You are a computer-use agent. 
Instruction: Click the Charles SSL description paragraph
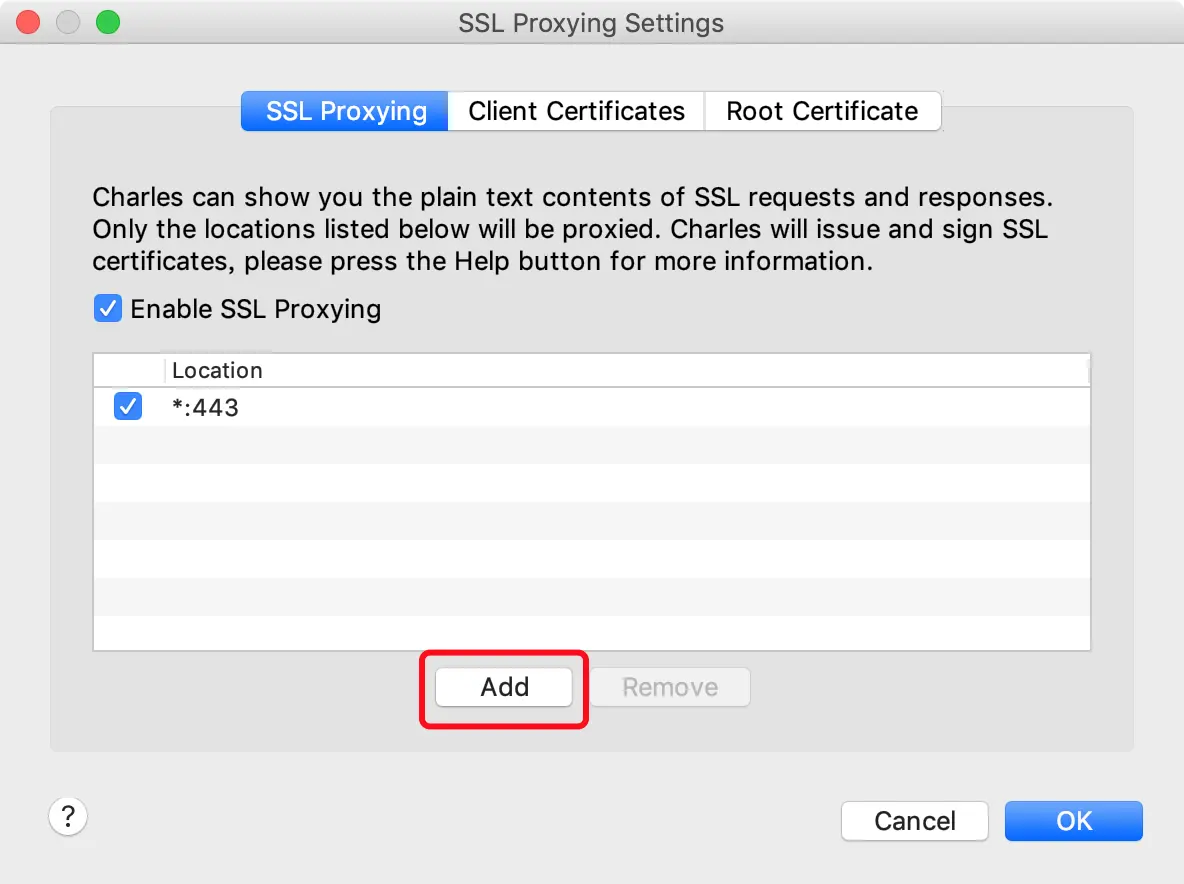point(570,229)
